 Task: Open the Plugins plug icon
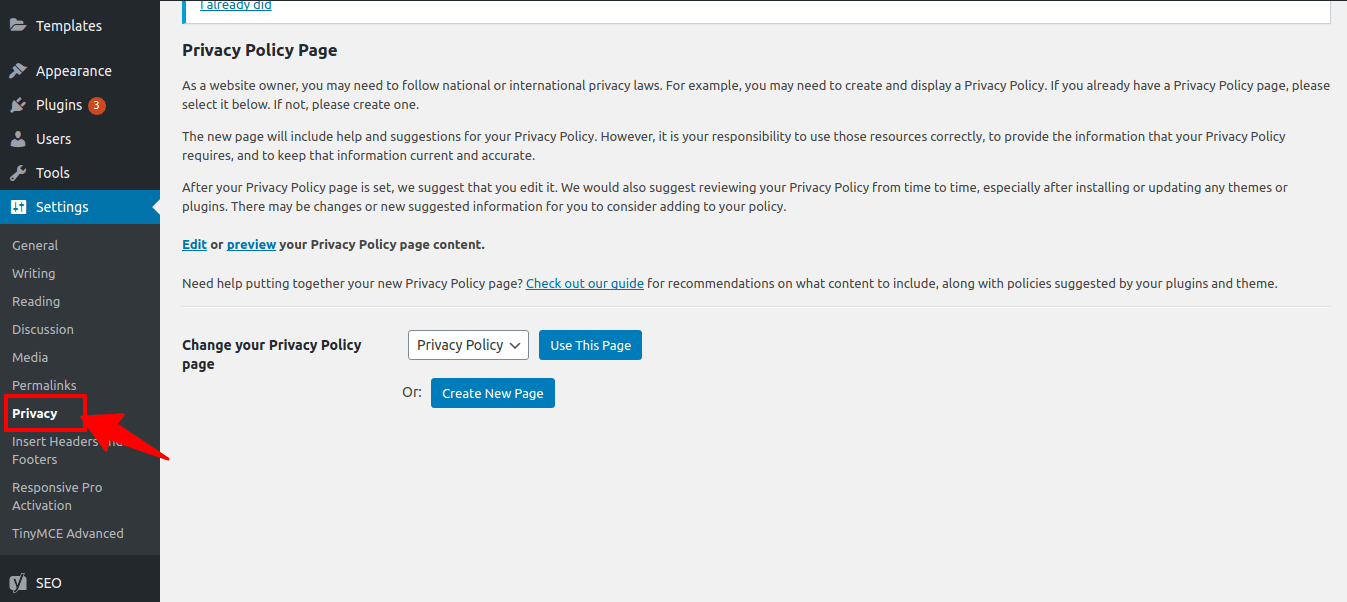(x=19, y=105)
